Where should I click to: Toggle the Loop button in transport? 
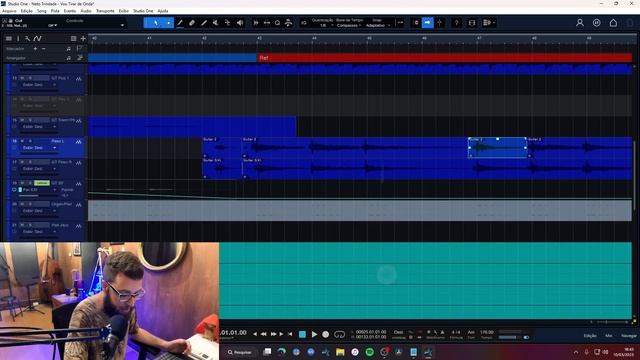pyautogui.click(x=340, y=334)
